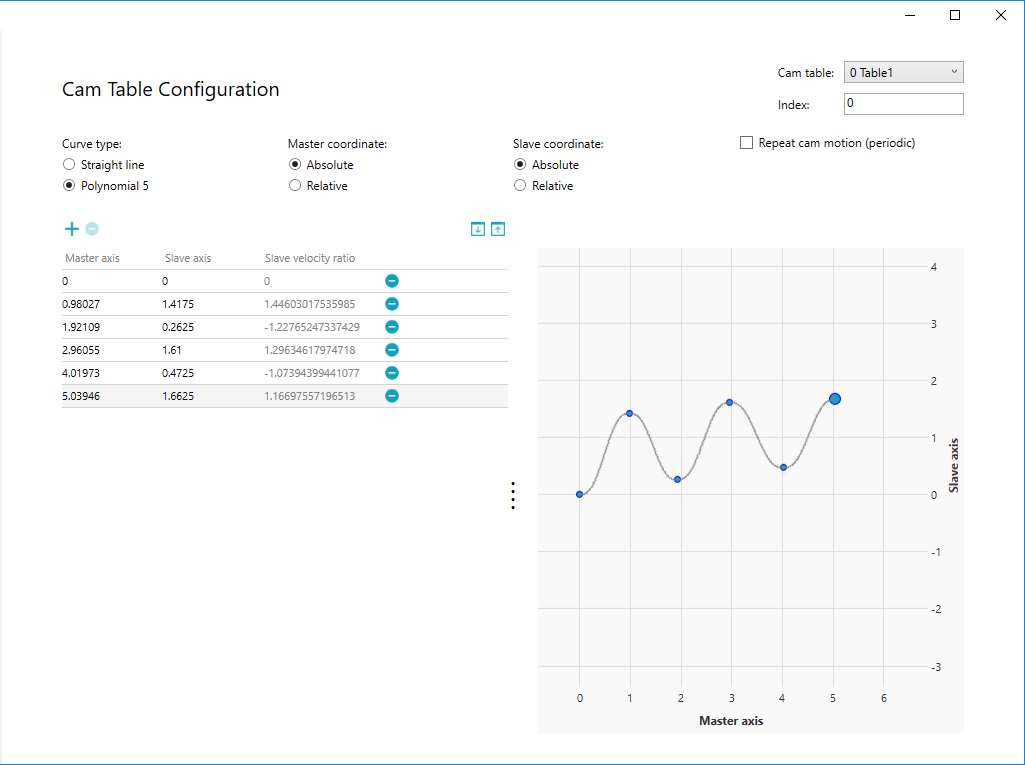Enable Repeat cam motion (periodic)
Image resolution: width=1025 pixels, height=765 pixels.
[746, 143]
